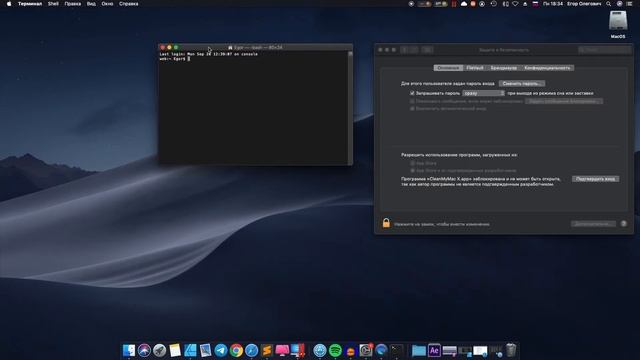Toggle require password checkbox
Screen dimensions: 640x360
coord(412,93)
